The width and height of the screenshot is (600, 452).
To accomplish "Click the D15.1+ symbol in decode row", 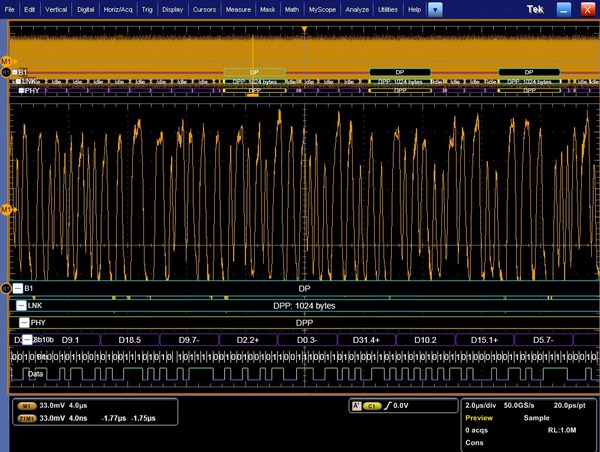I will (484, 340).
